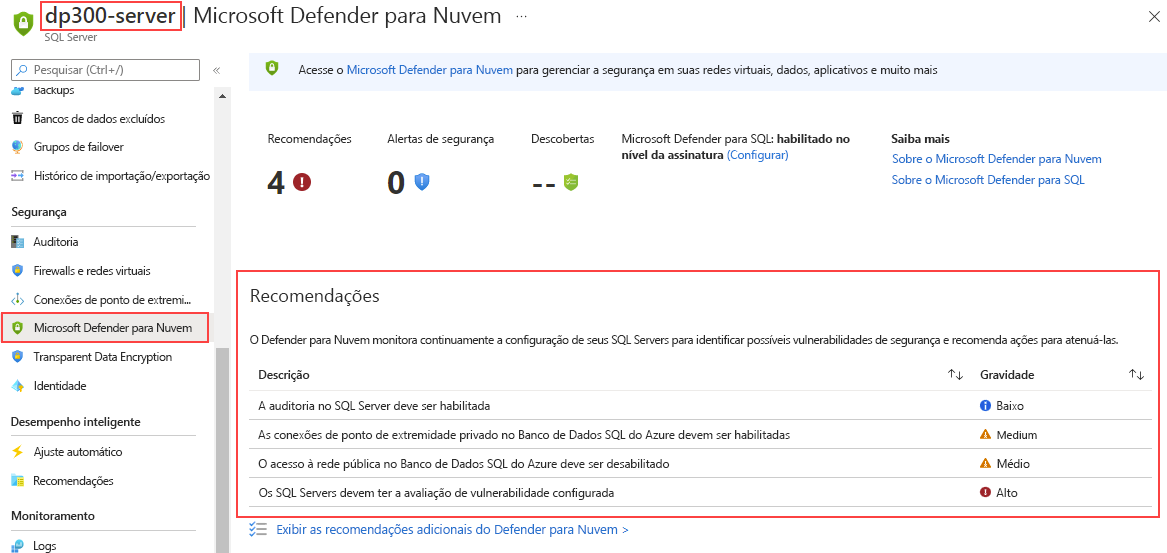This screenshot has height=553, width=1167.
Task: Open Identidade settings
Action: pos(60,386)
